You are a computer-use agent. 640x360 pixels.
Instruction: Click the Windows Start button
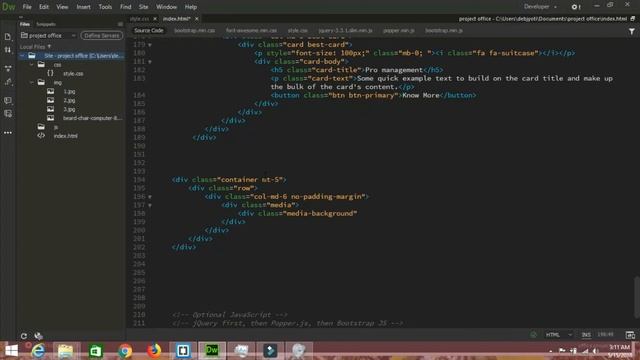pyautogui.click(x=11, y=351)
